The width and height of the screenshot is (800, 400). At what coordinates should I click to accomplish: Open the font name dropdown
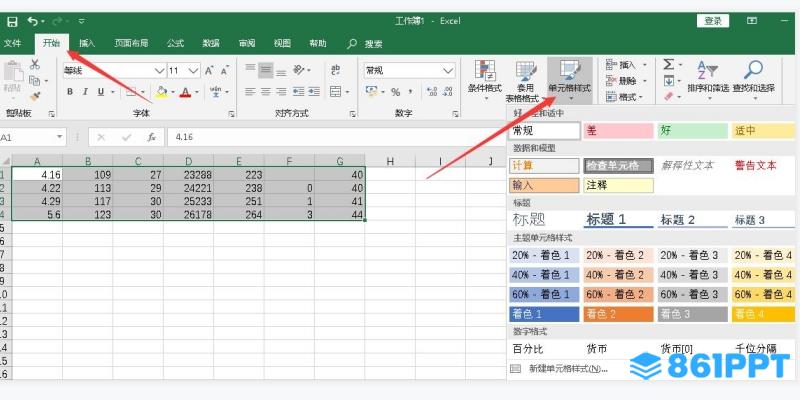(x=160, y=70)
